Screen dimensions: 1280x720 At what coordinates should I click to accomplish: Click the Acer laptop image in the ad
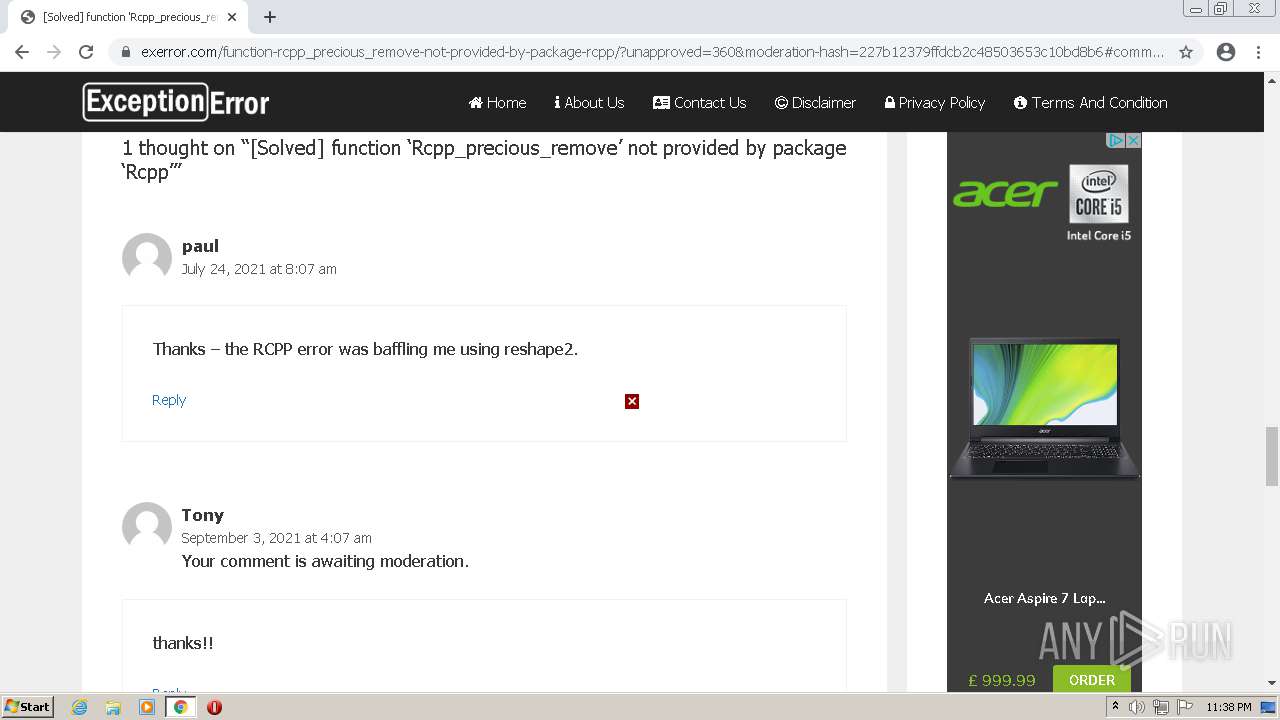(x=1045, y=408)
